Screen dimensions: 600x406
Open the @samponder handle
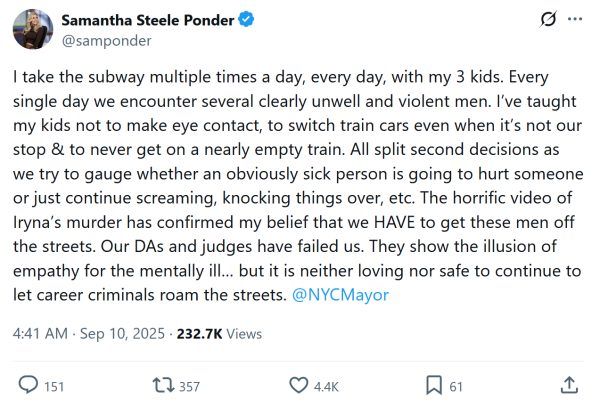tap(93, 42)
